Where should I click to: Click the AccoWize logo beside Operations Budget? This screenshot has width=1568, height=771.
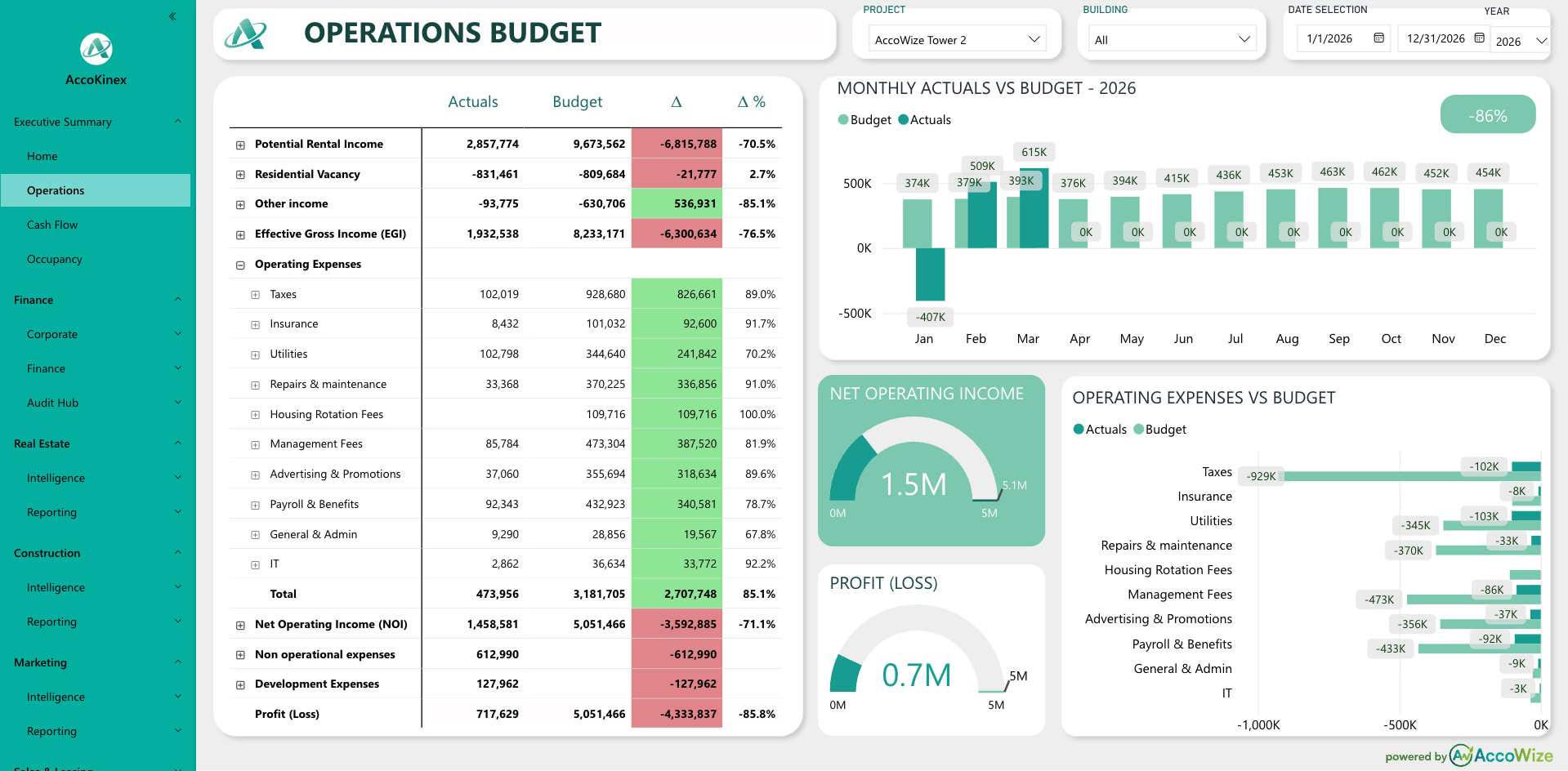pos(246,34)
